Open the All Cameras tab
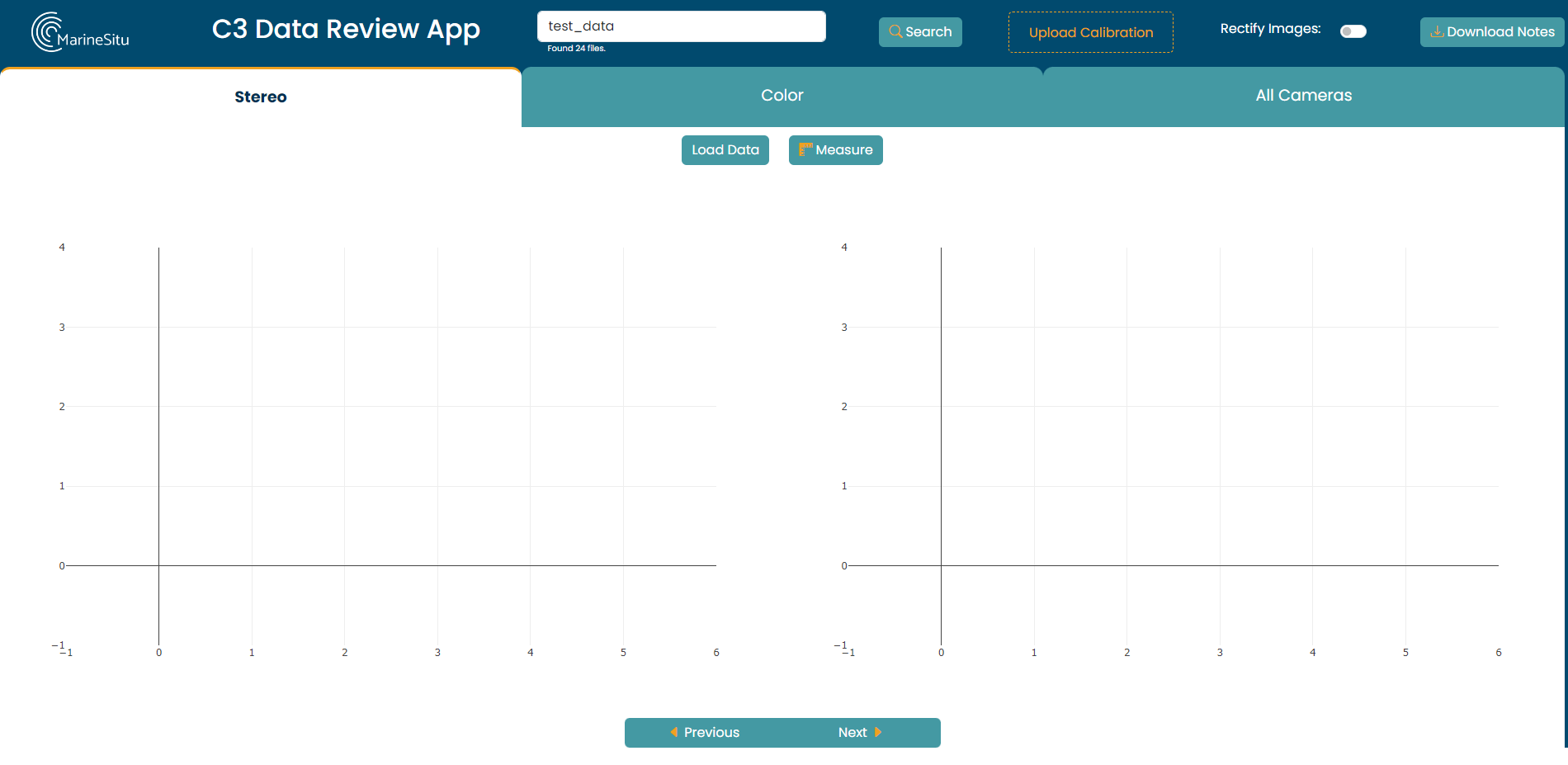 pos(1303,96)
